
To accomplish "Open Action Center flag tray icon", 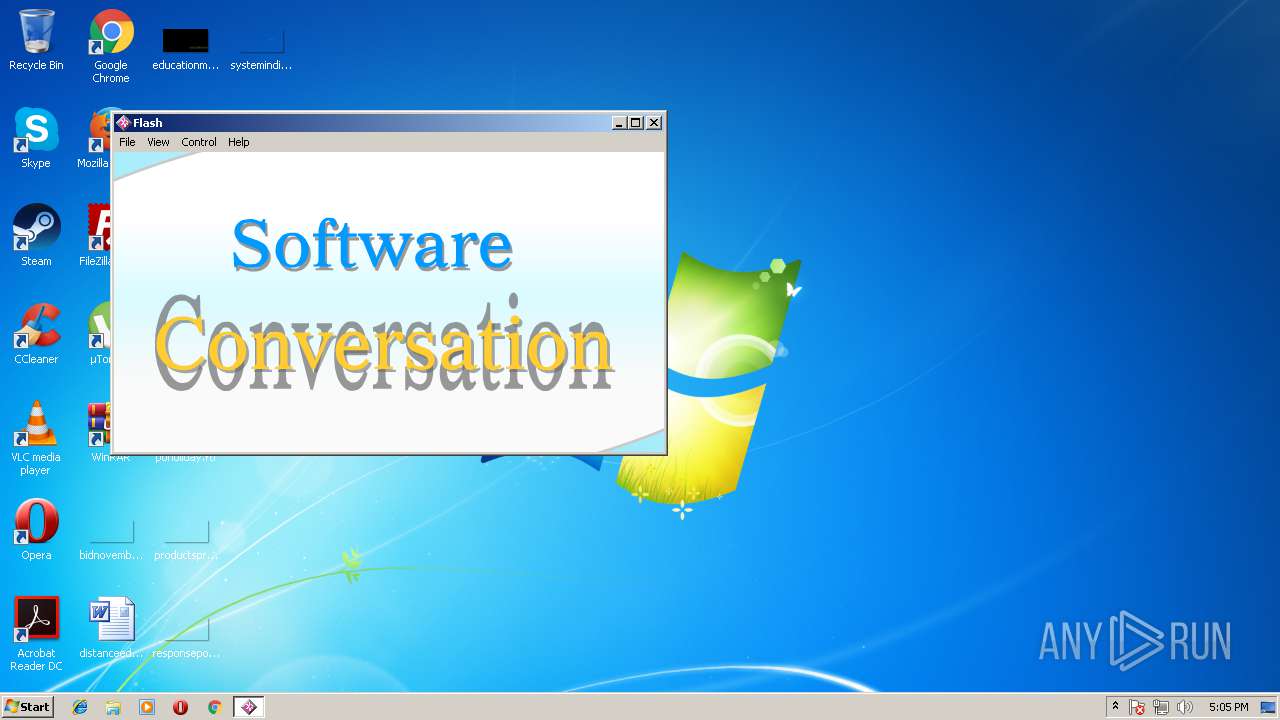I will (1137, 707).
